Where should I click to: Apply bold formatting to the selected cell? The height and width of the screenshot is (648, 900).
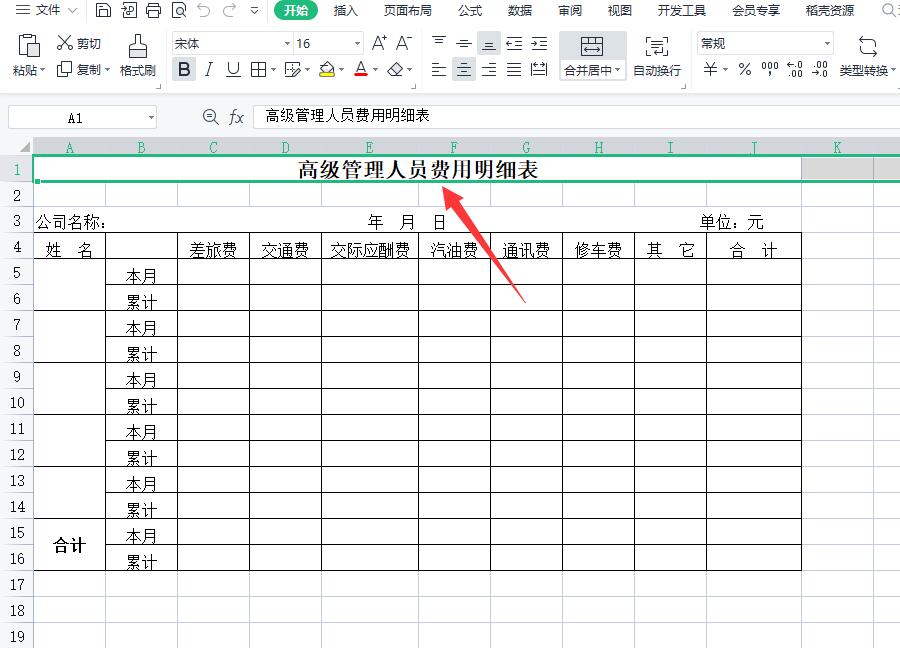click(x=184, y=70)
